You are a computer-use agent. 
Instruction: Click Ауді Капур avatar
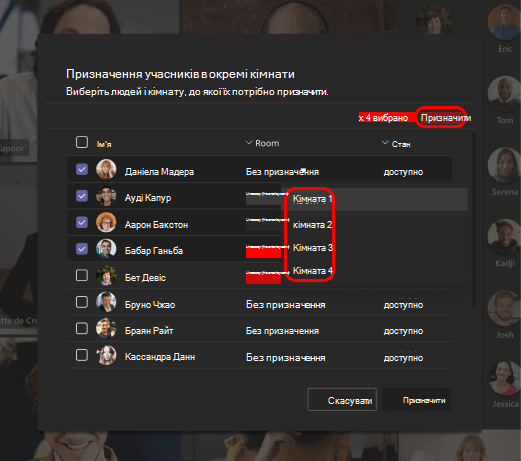(106, 196)
